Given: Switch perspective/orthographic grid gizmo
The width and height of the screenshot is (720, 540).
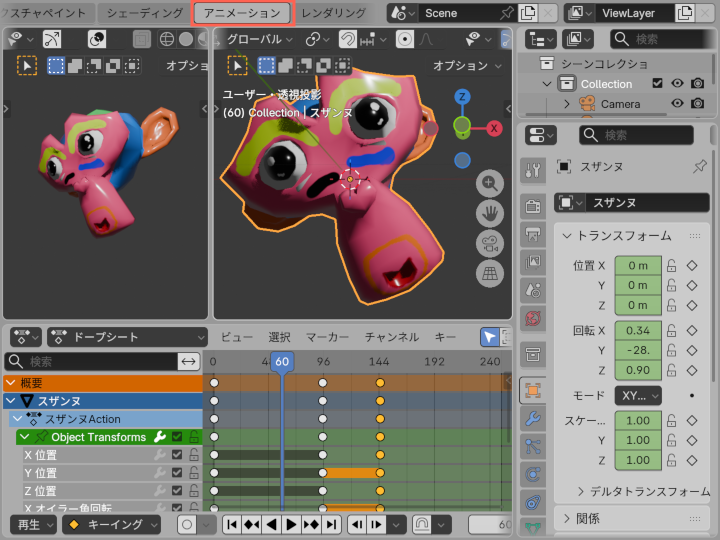Looking at the screenshot, I should tap(489, 274).
